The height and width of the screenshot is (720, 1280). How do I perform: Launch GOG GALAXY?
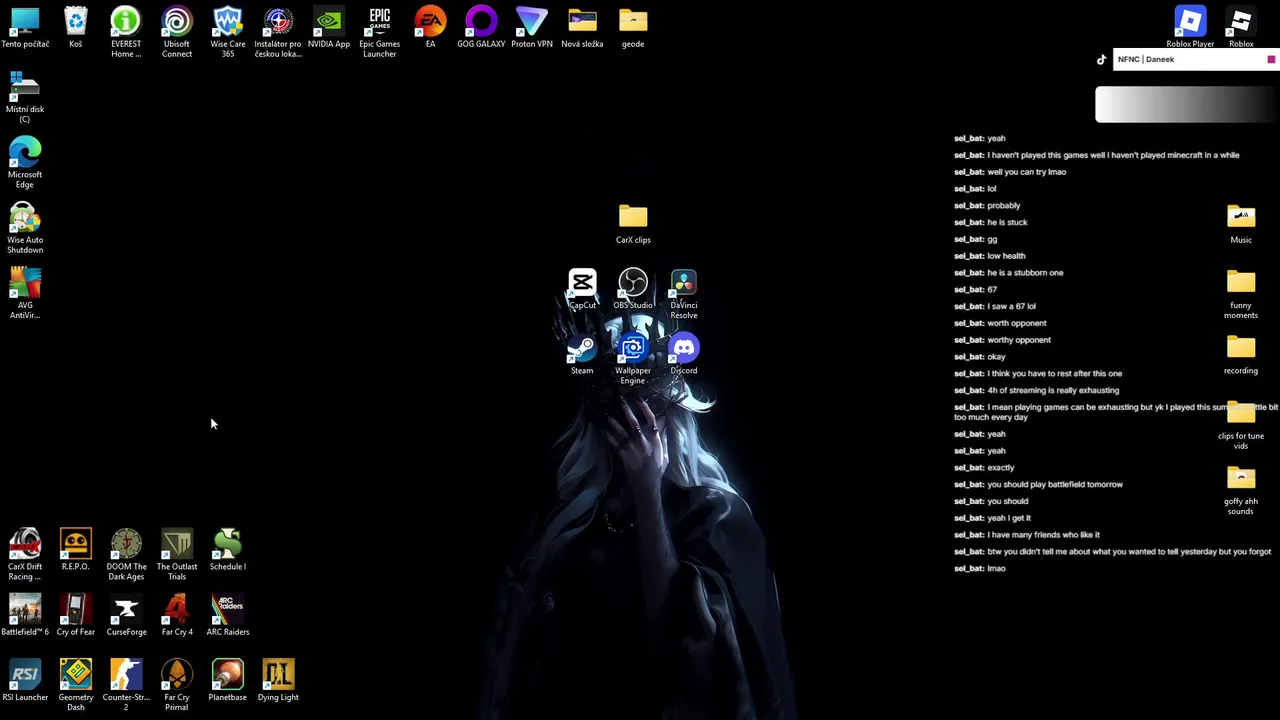tap(481, 28)
